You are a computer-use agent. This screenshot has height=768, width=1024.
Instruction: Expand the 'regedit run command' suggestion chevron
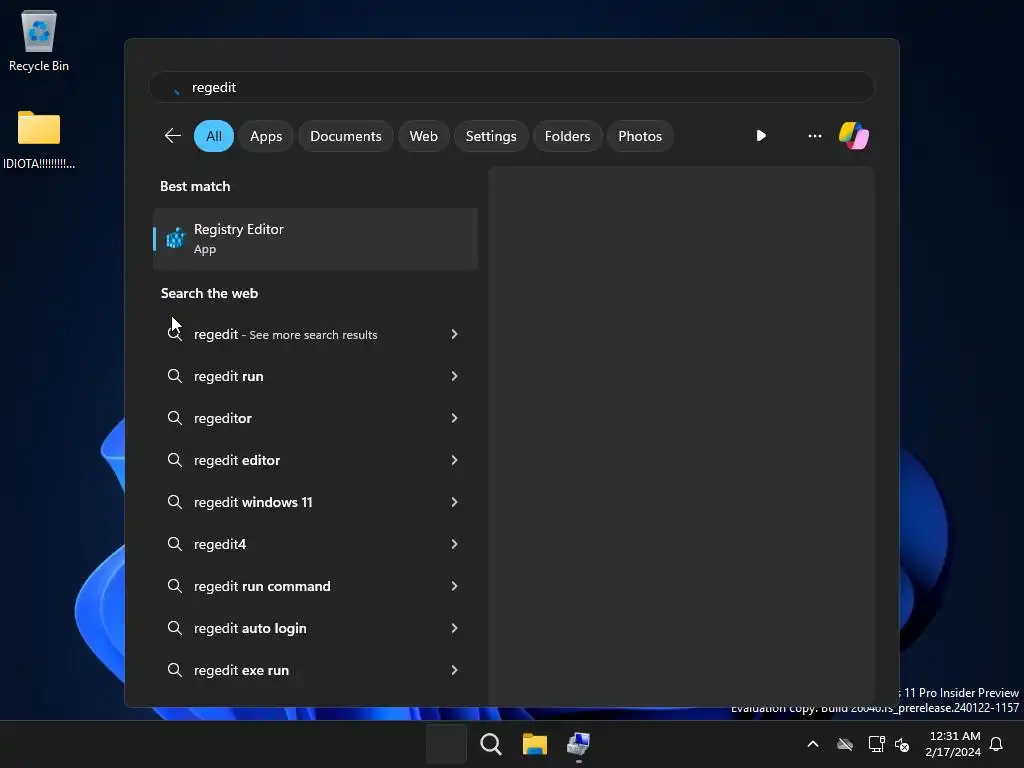tap(455, 586)
